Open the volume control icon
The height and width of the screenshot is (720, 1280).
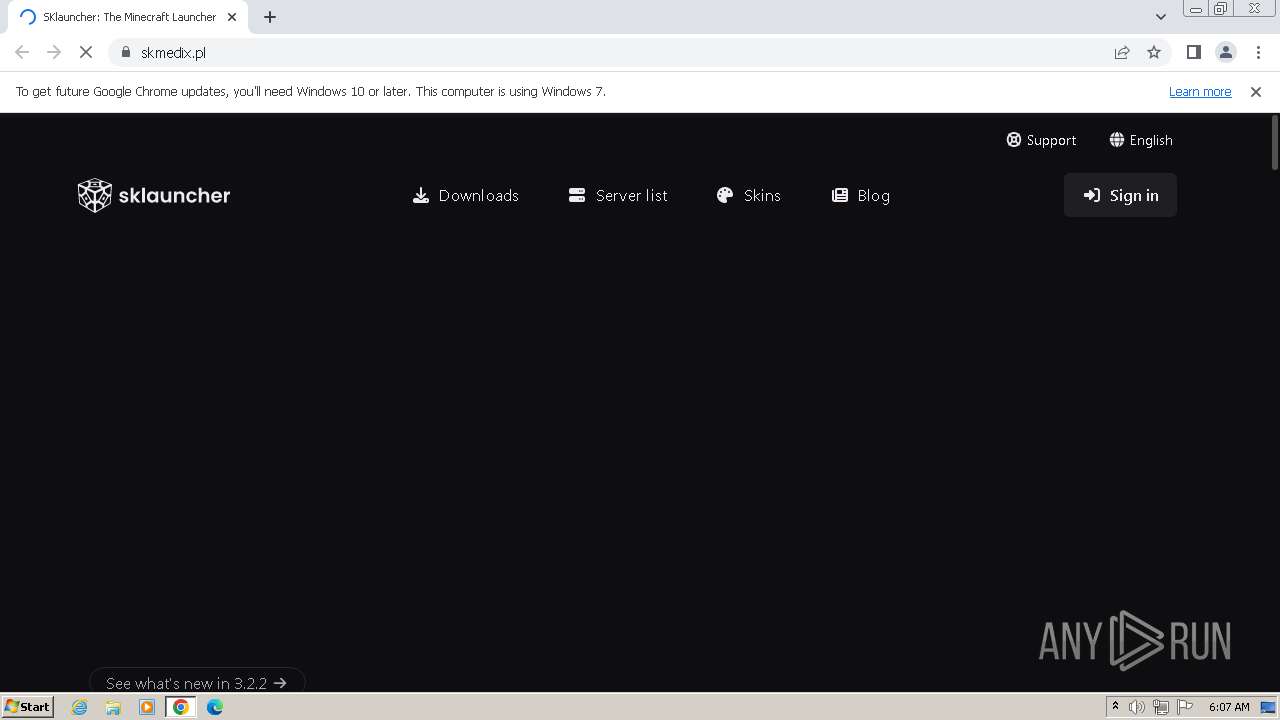coord(1137,707)
